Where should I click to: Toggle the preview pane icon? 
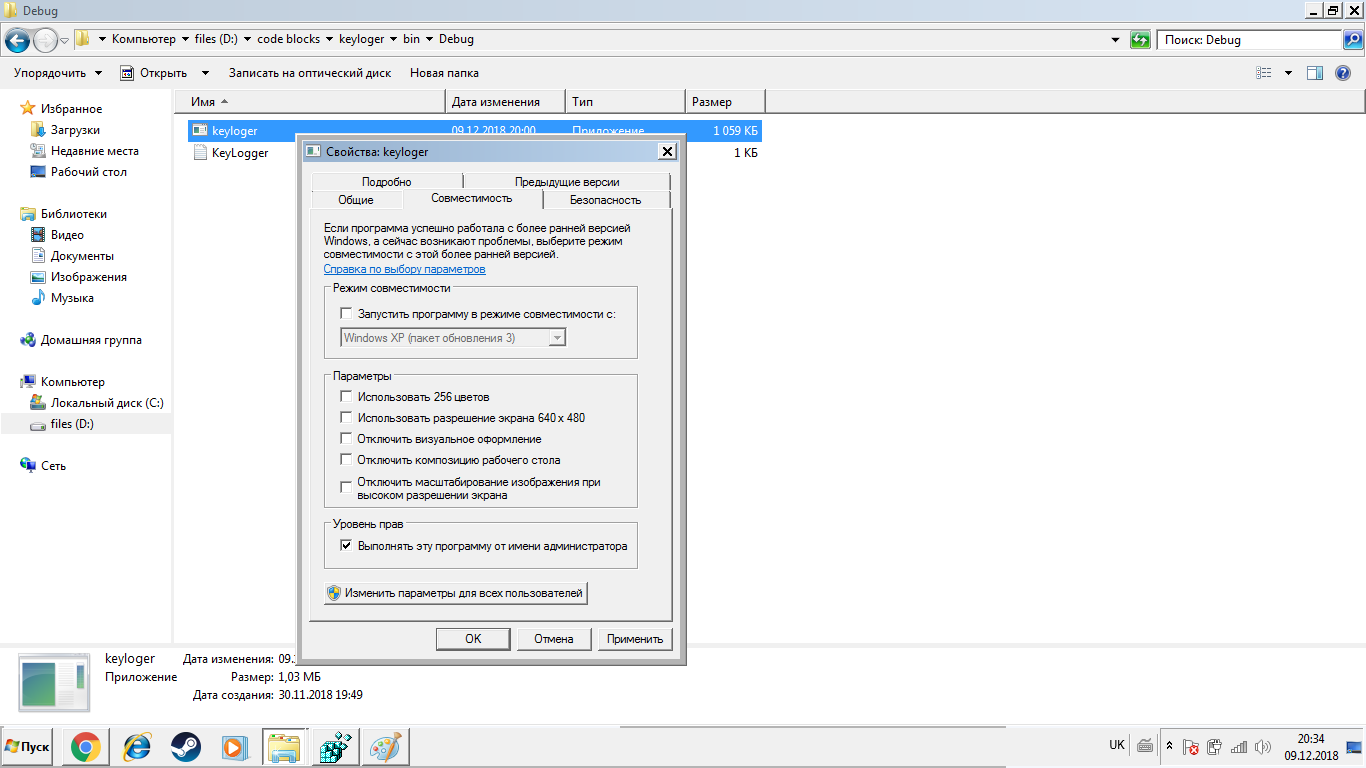(1315, 73)
